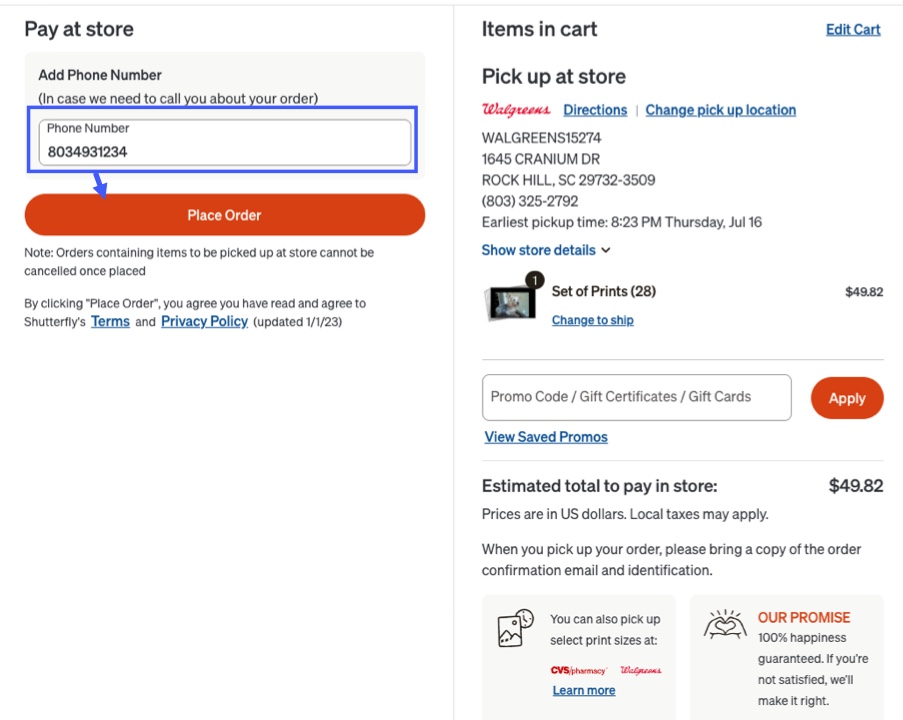Click the Walgreens logo near Directions

516,109
